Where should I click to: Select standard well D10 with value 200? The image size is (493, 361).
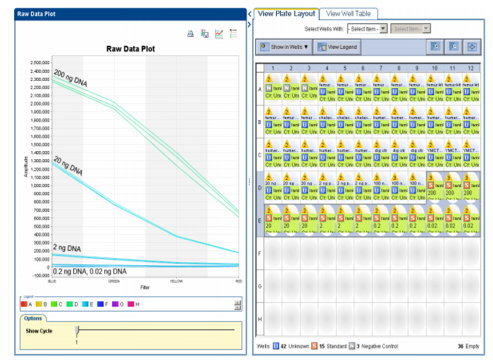[x=435, y=187]
